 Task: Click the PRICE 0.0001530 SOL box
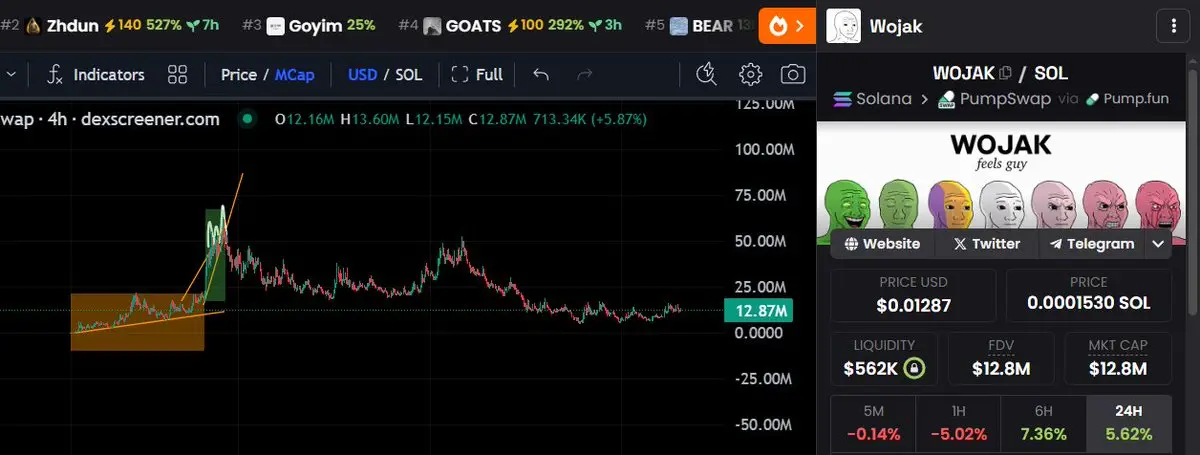pos(1088,295)
